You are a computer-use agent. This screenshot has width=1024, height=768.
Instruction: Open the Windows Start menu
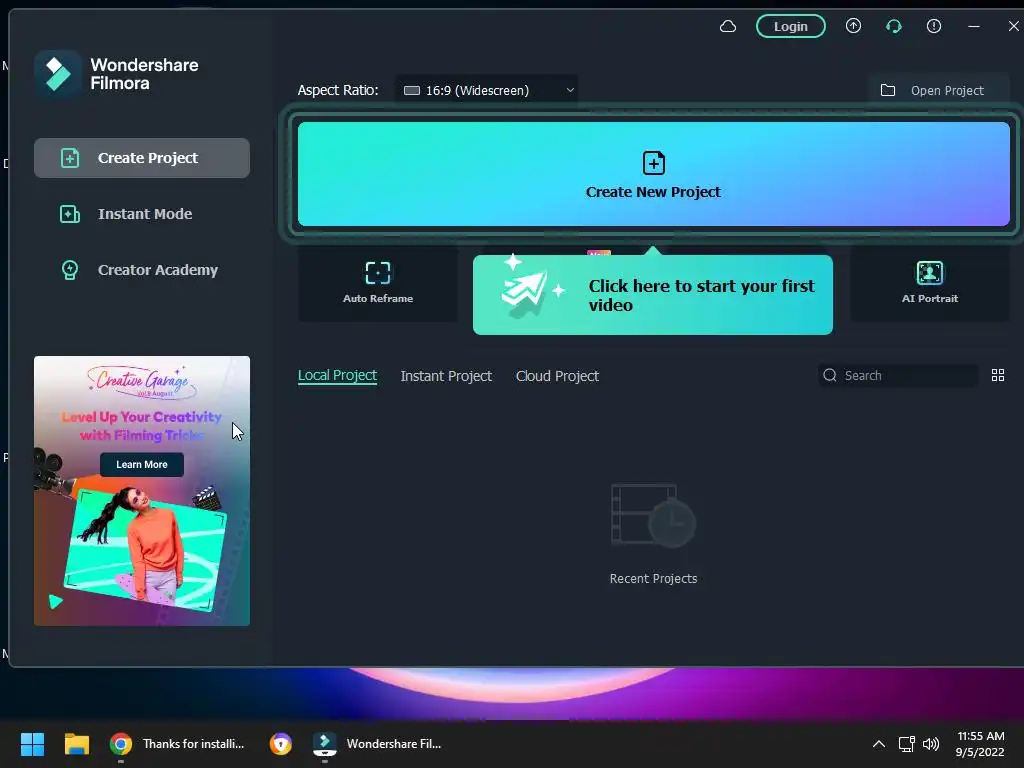[x=32, y=744]
